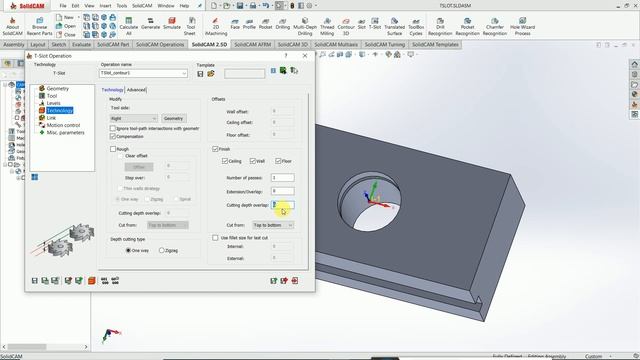Add a Multi-Depth Drilling operation

point(305,27)
